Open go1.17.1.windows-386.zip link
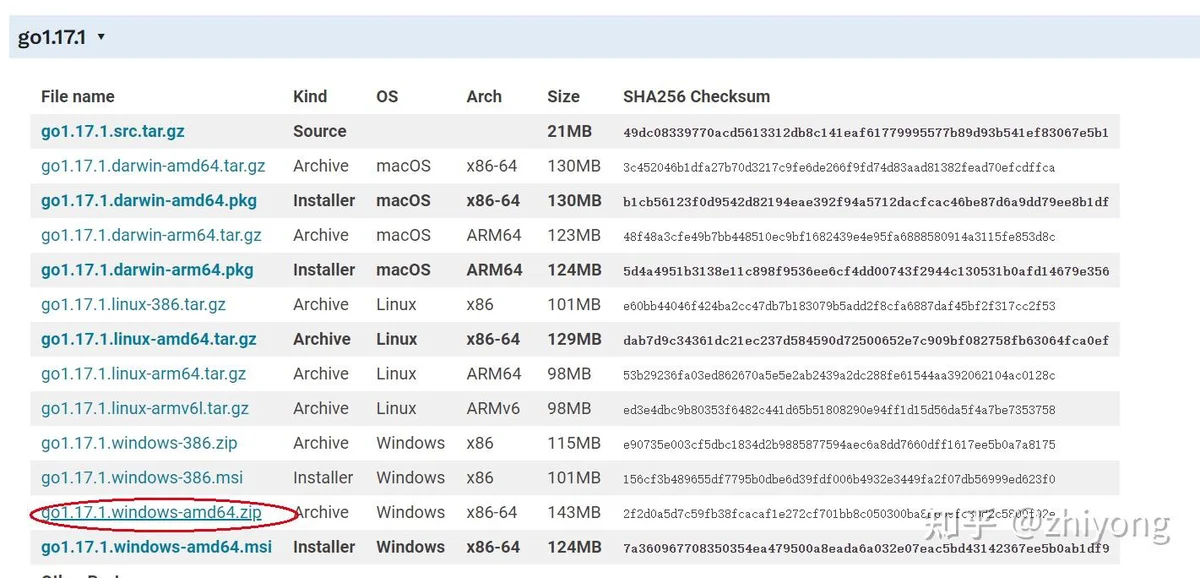The image size is (1200, 578). click(x=139, y=443)
